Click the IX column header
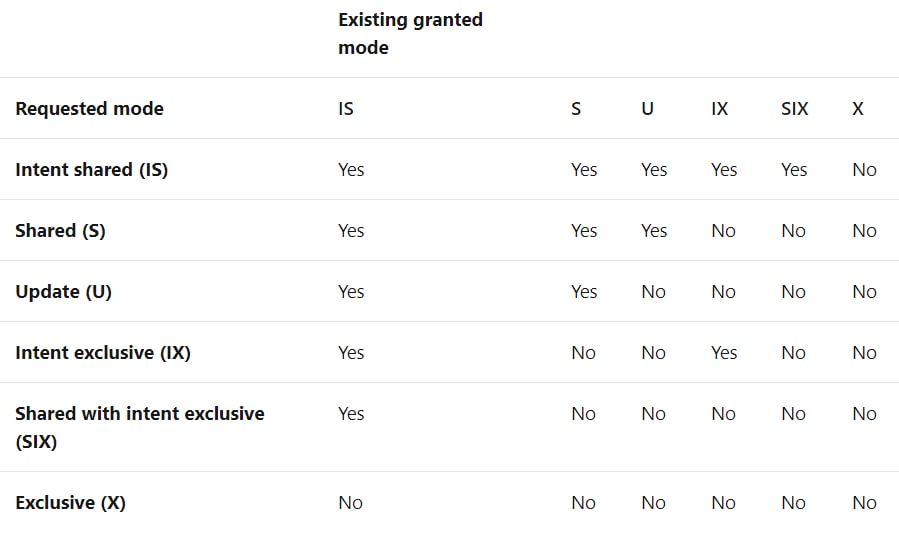899x539 pixels. [x=720, y=108]
